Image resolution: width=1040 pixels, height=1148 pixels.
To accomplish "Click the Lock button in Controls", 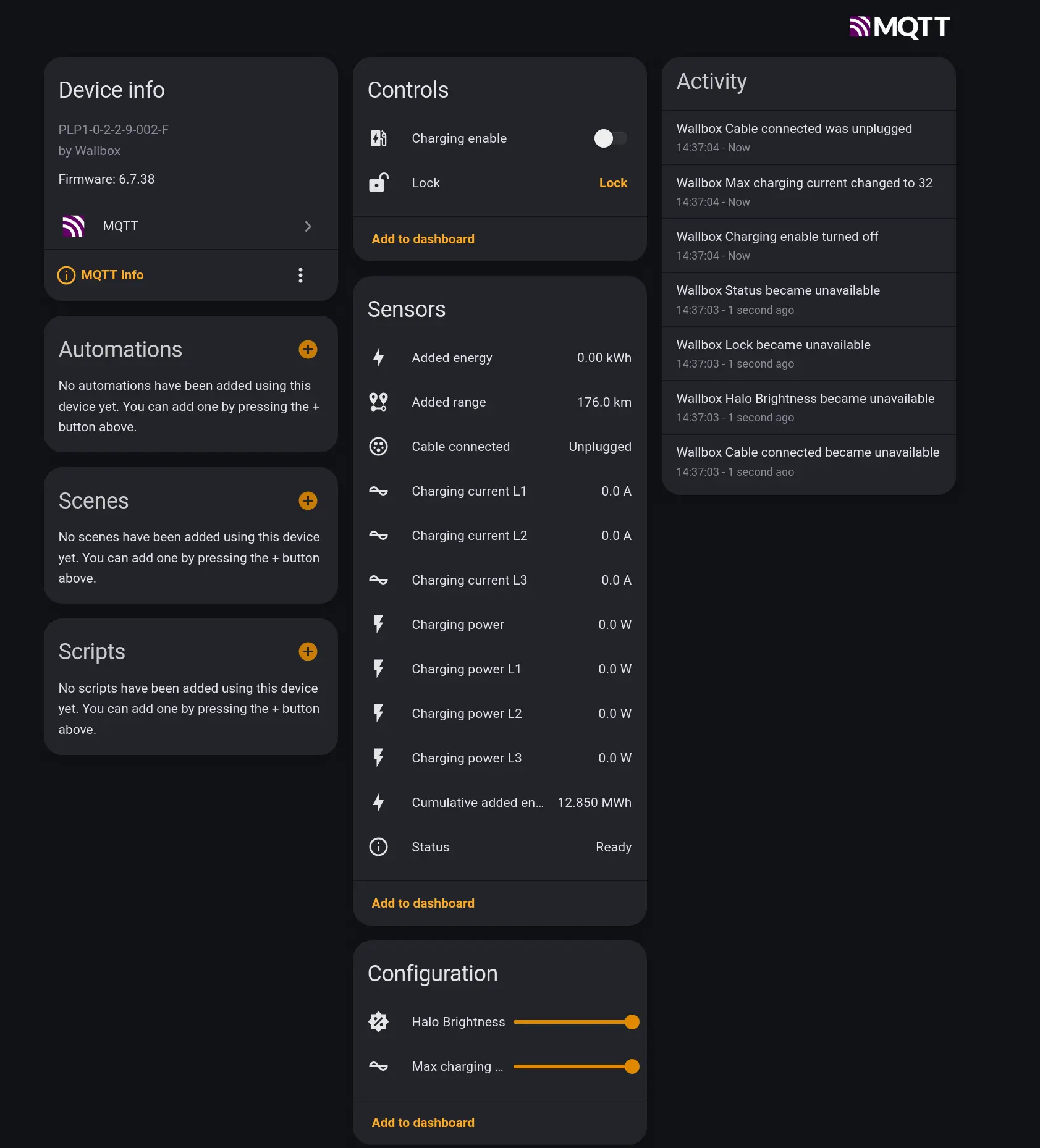I will (x=613, y=183).
